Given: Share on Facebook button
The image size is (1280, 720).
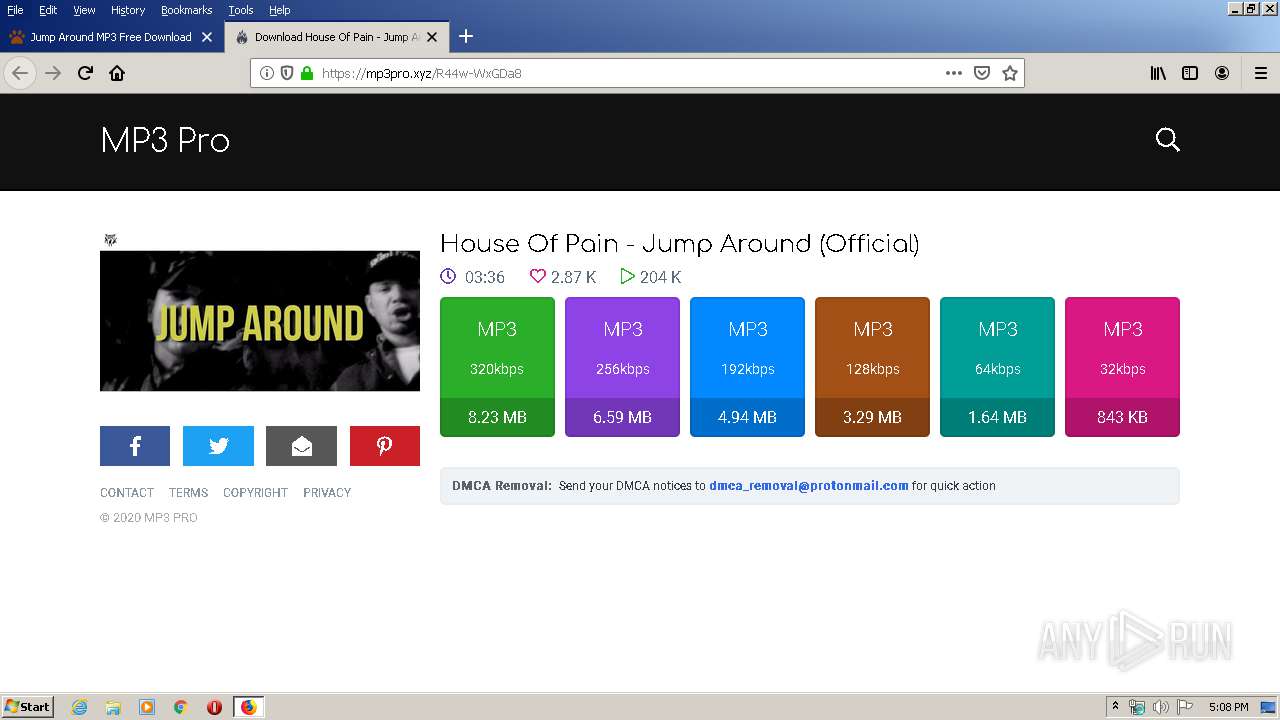Looking at the screenshot, I should (135, 446).
